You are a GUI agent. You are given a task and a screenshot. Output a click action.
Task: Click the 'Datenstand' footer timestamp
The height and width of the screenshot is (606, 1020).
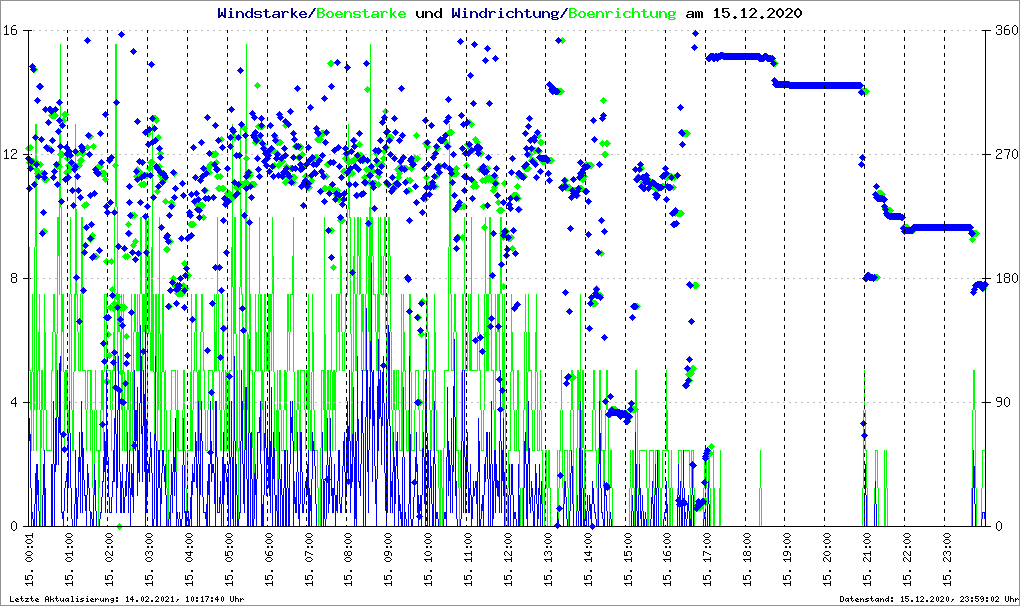[927, 598]
